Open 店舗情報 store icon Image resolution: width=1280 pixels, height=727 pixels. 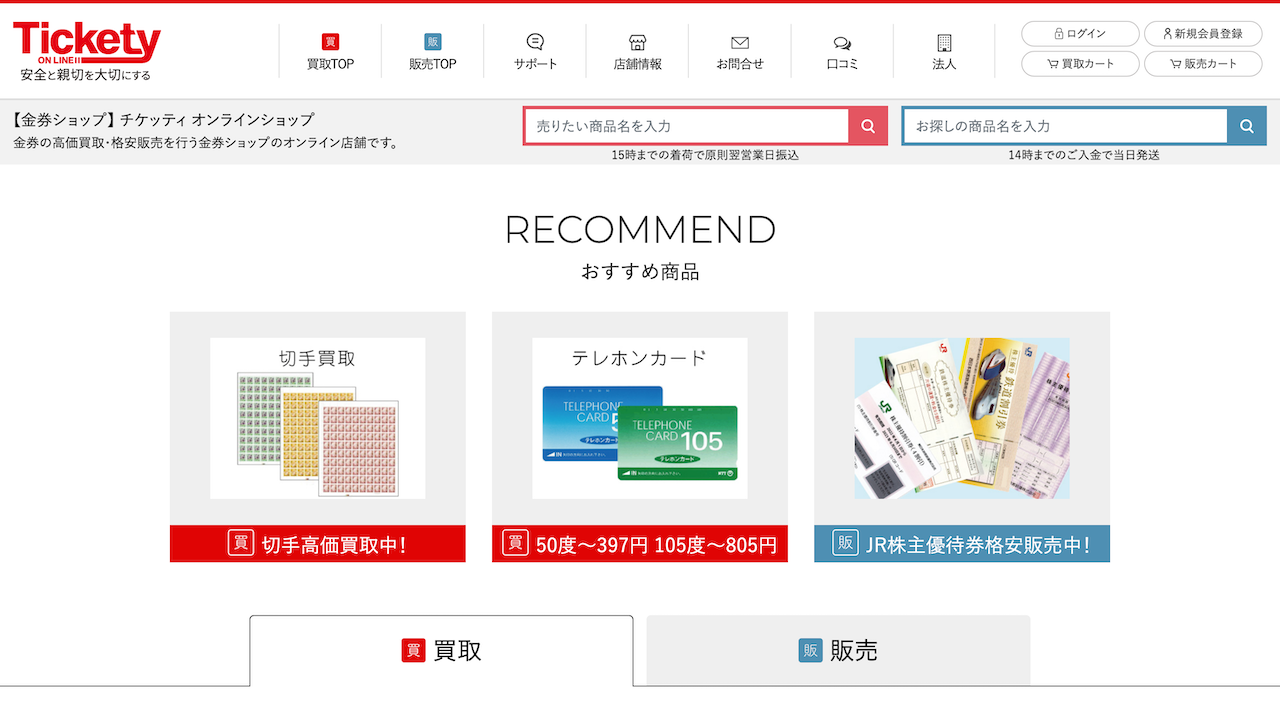point(637,42)
